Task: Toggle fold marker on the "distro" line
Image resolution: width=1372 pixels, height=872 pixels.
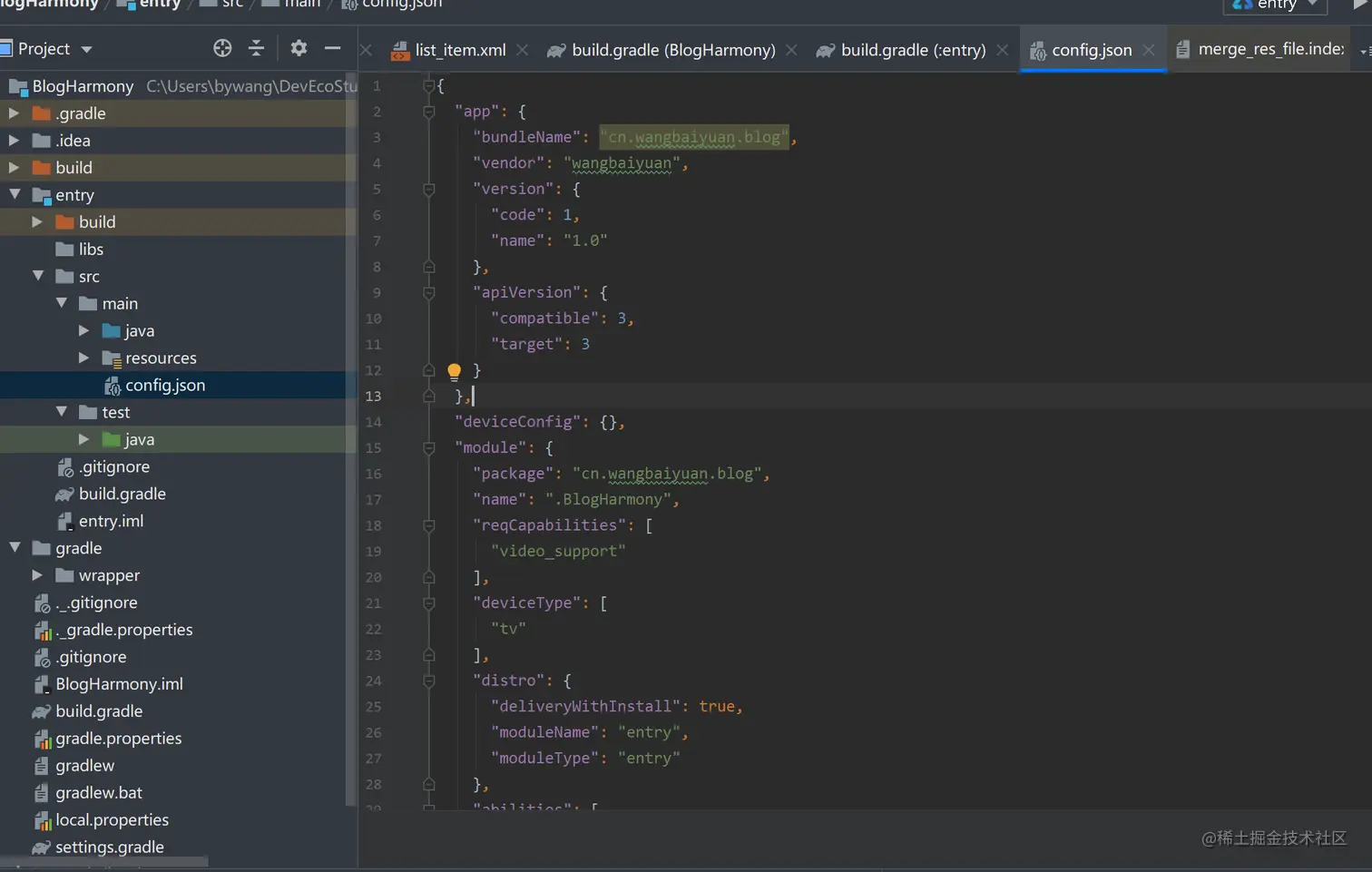Action: 429,681
